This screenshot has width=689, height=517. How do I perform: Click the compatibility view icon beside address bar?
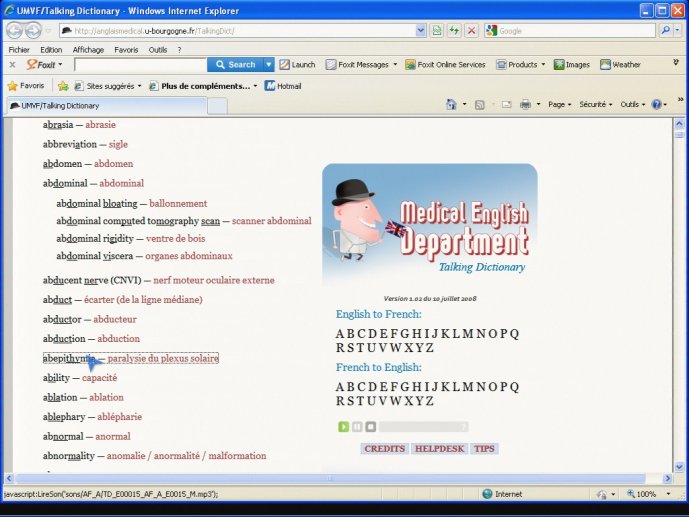436,31
